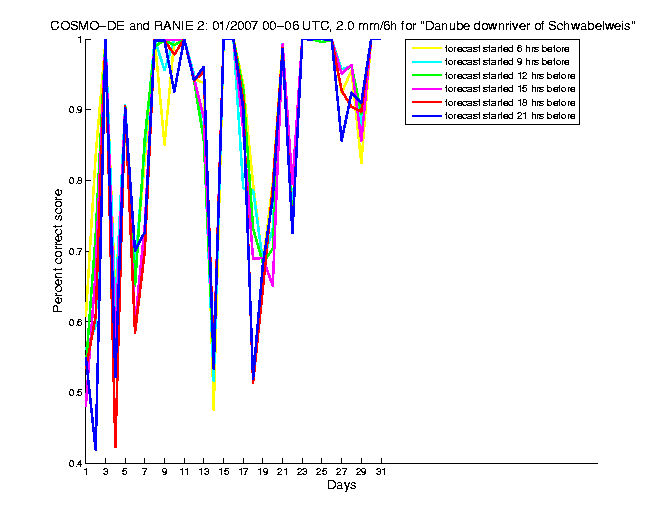Click y-axis tick label 0.8
This screenshot has height=520, width=660.
[x=75, y=181]
